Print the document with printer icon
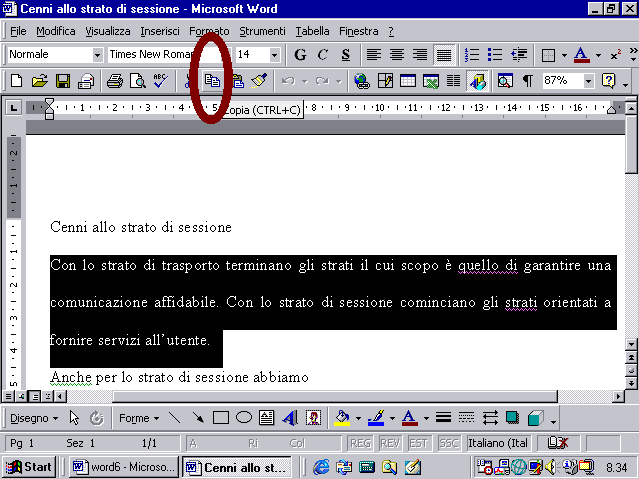 pyautogui.click(x=115, y=81)
